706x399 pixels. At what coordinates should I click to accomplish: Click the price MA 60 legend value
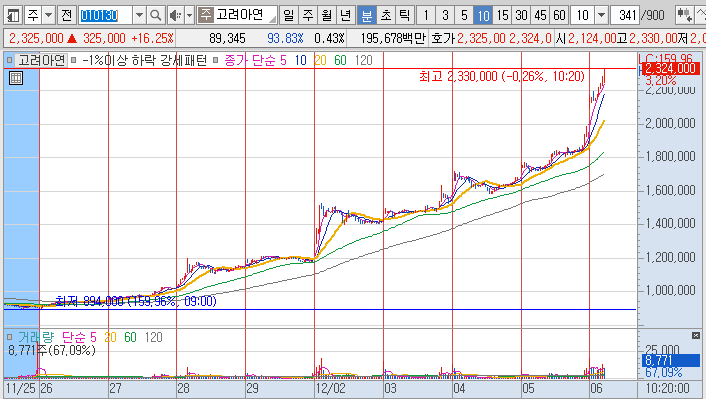click(x=340, y=60)
